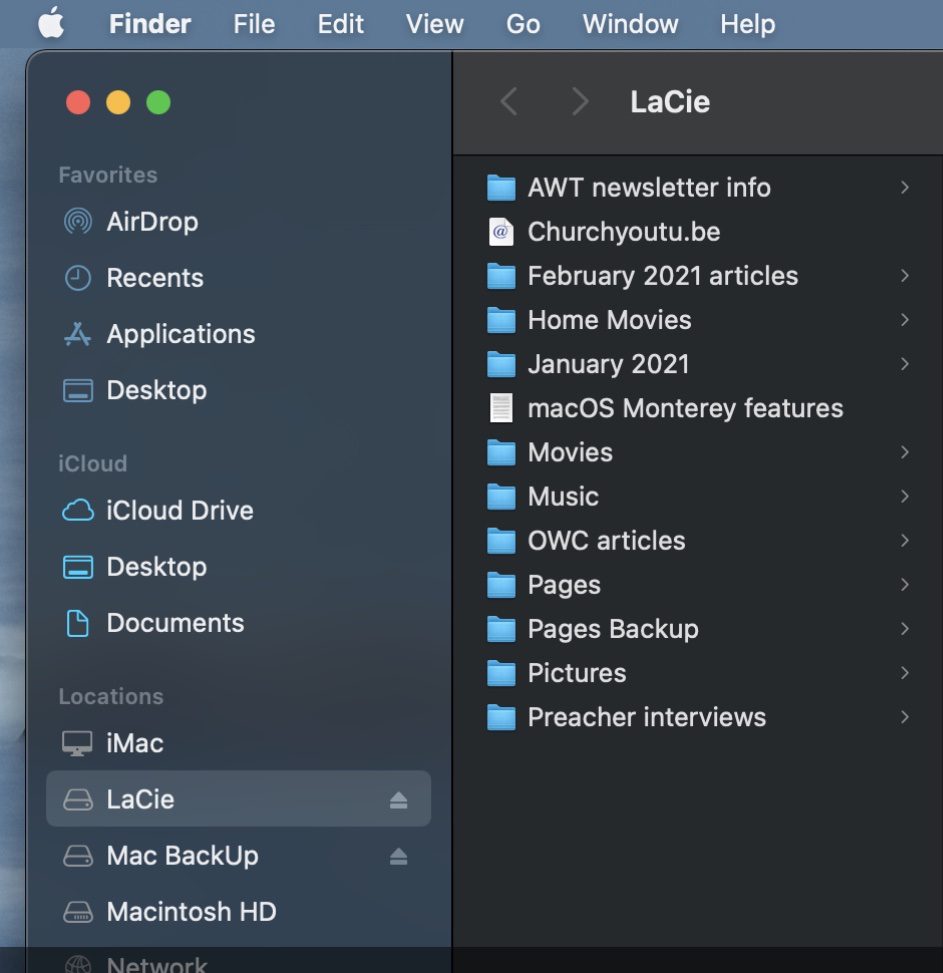Expand the AWT newsletter info folder chevron
The image size is (943, 973).
click(x=904, y=187)
